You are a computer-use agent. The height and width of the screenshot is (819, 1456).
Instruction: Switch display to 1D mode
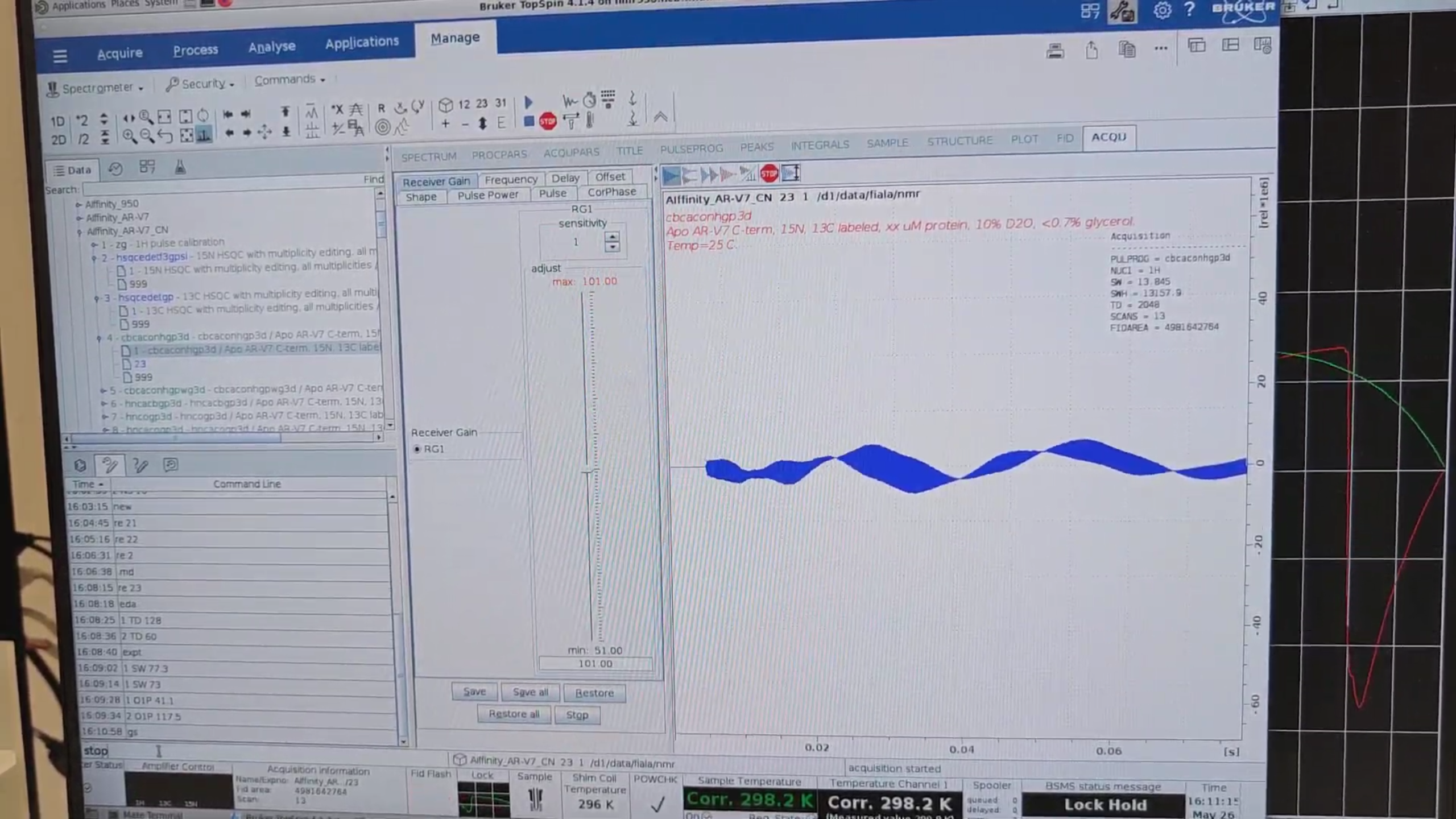(x=57, y=122)
